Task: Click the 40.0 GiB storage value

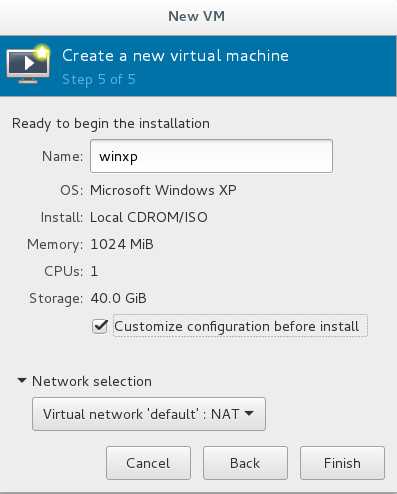Action: (118, 298)
